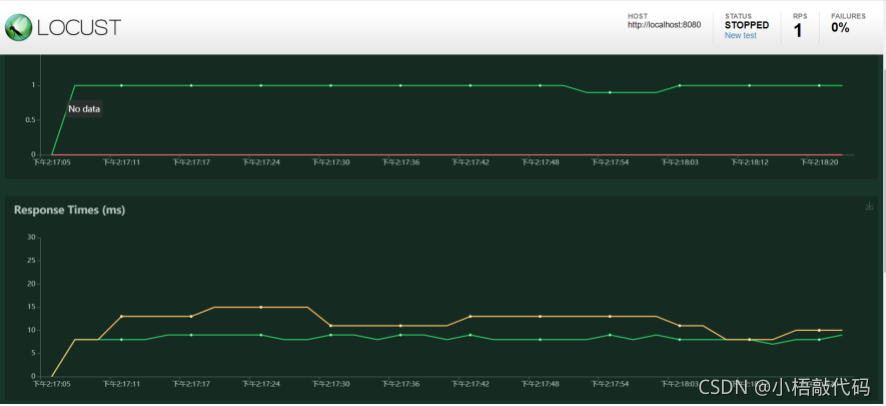Click RPS chart x-axis label 下午2:17:05
This screenshot has width=886, height=406.
[52, 162]
